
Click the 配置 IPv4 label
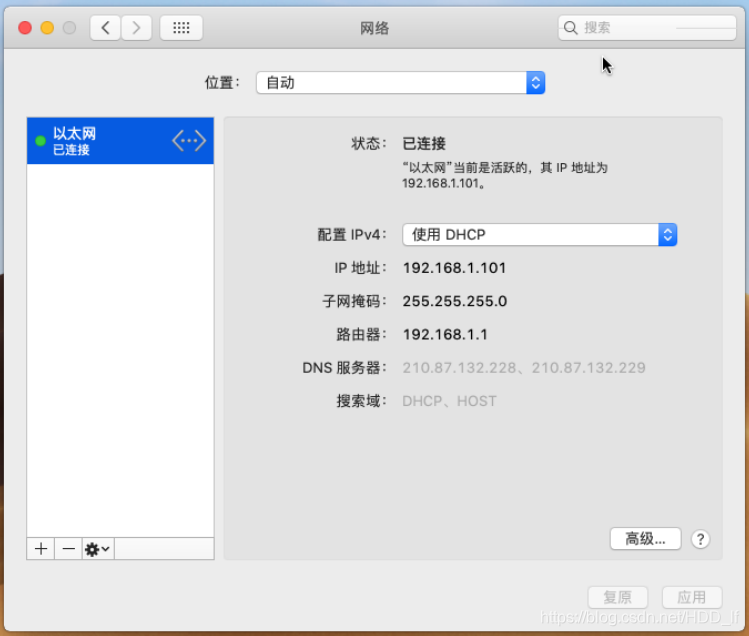352,235
